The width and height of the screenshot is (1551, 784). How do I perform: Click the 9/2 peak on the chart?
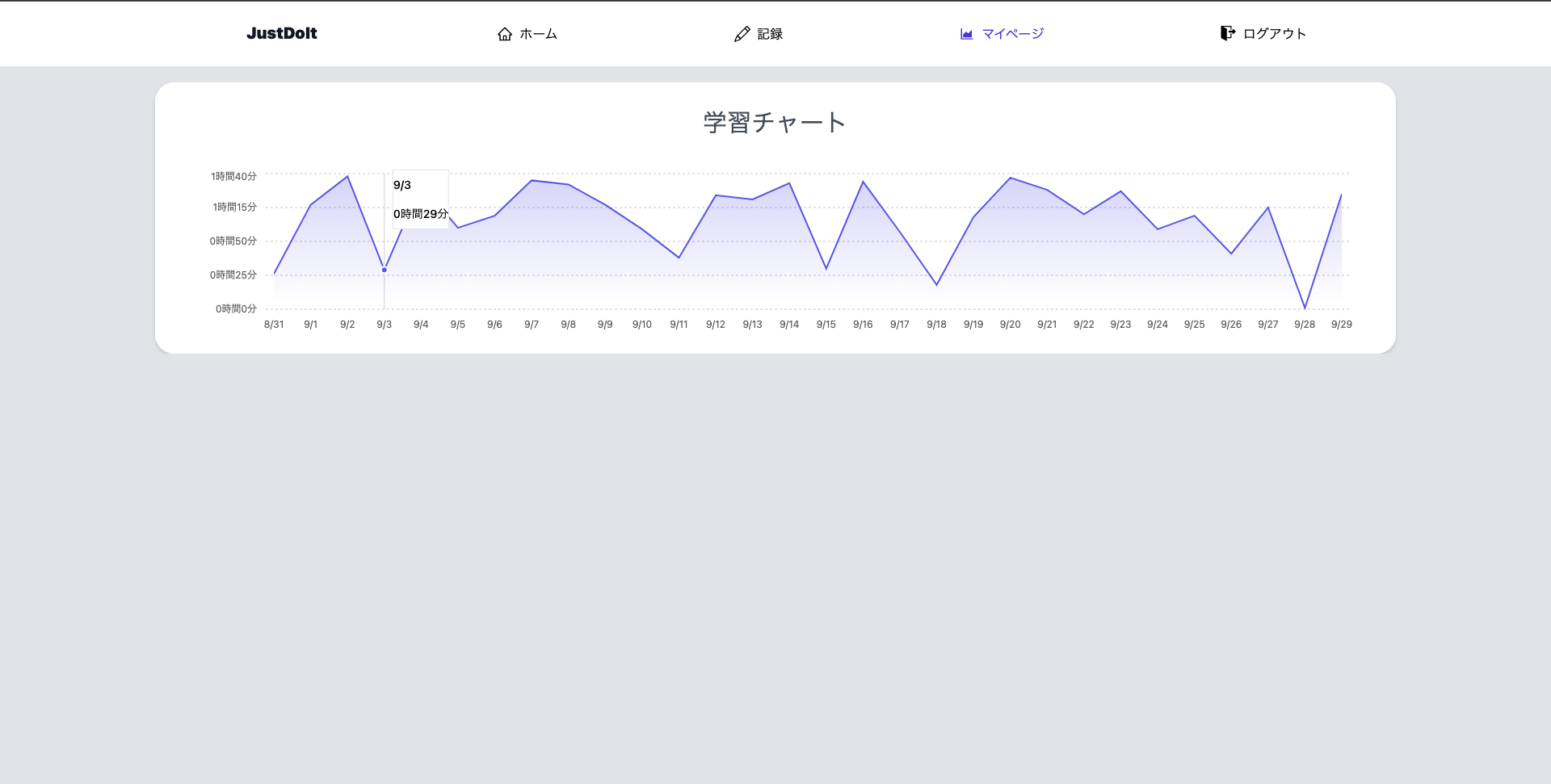tap(347, 176)
